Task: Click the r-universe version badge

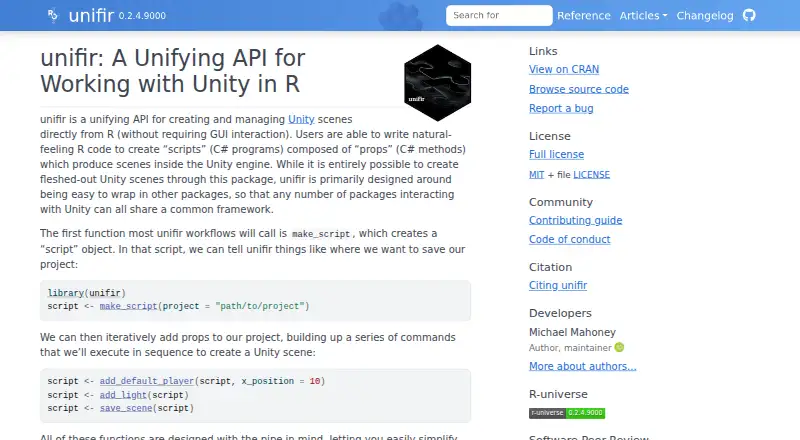Action: pos(567,413)
